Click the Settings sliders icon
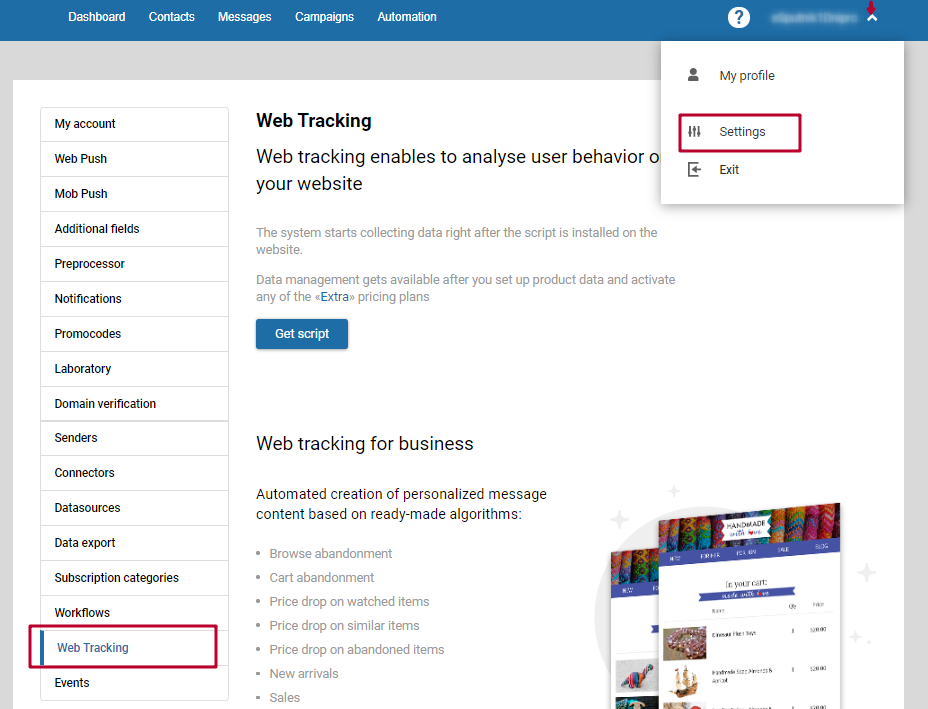This screenshot has height=709, width=928. click(x=694, y=131)
